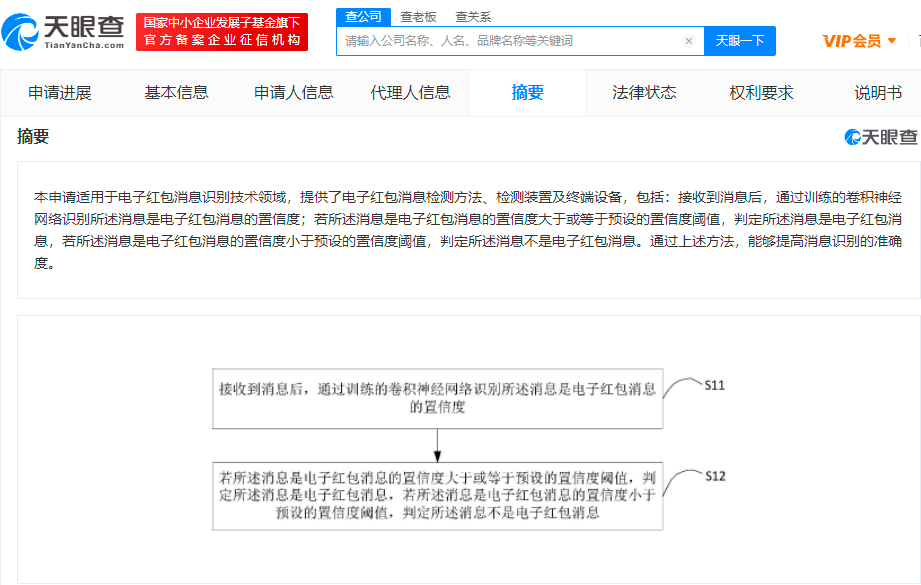Click the TianYanCha logo in the header

(63, 32)
